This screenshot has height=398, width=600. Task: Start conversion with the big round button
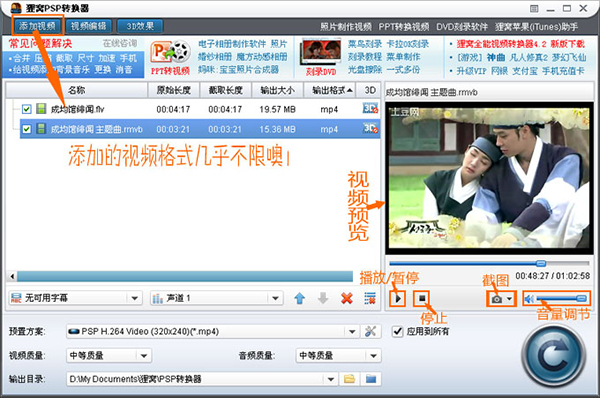pos(554,357)
